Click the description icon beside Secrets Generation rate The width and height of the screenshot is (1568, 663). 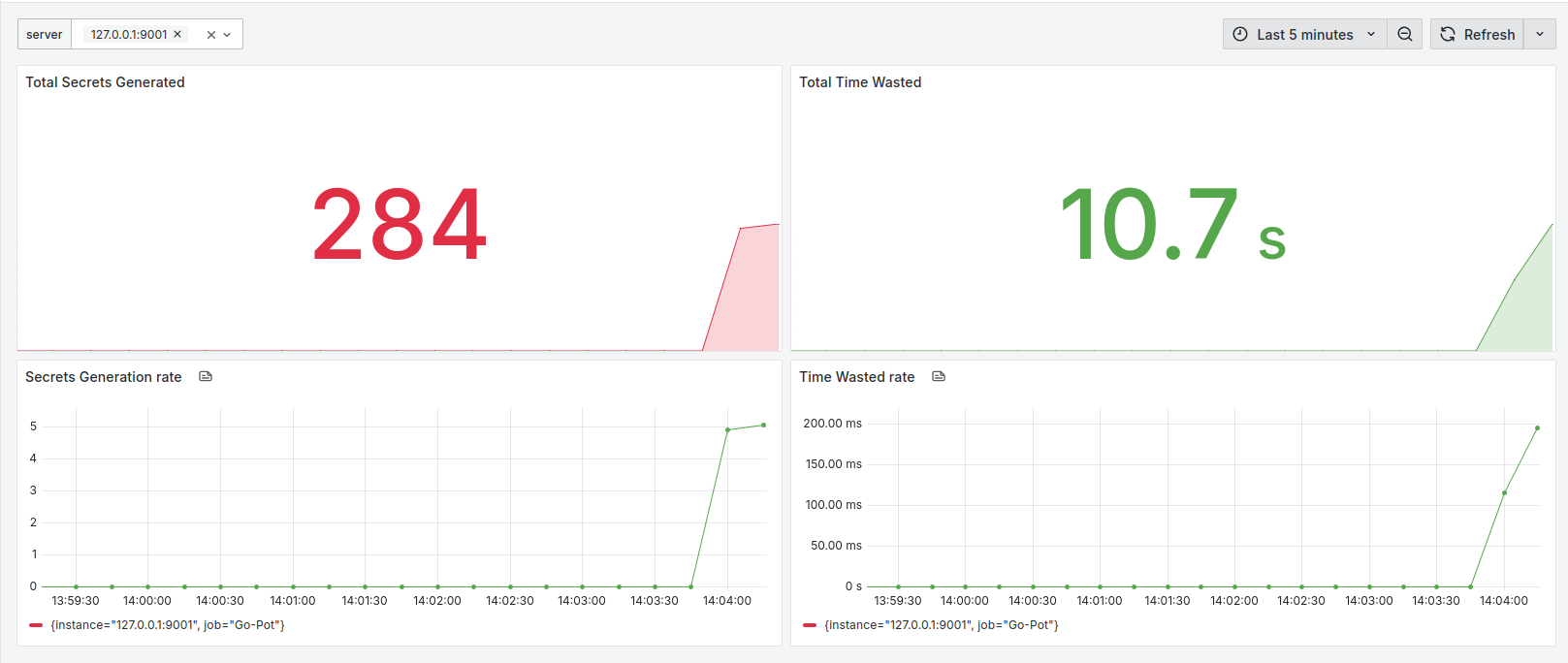pos(206,376)
